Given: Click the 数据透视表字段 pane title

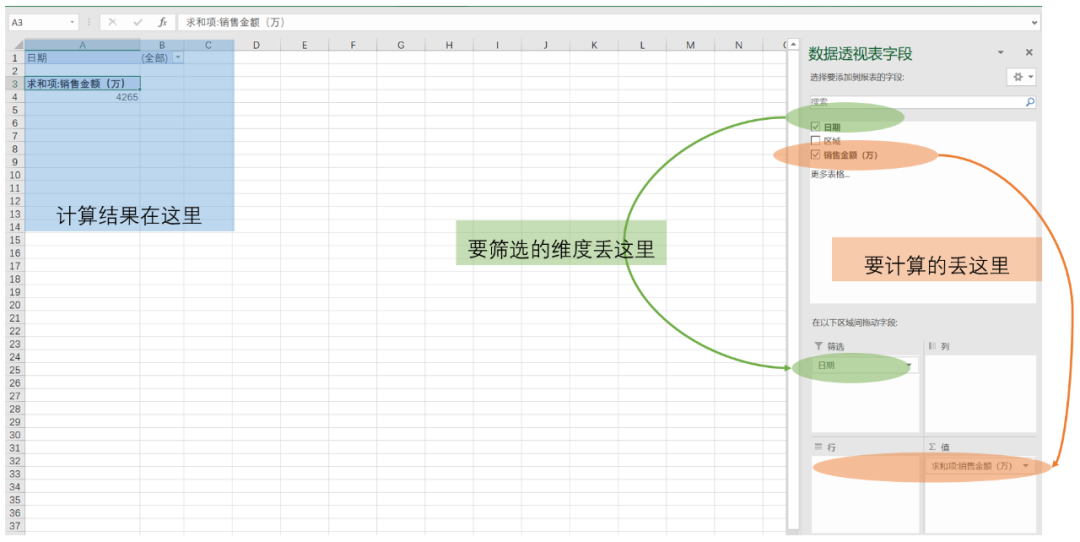Looking at the screenshot, I should pyautogui.click(x=860, y=53).
